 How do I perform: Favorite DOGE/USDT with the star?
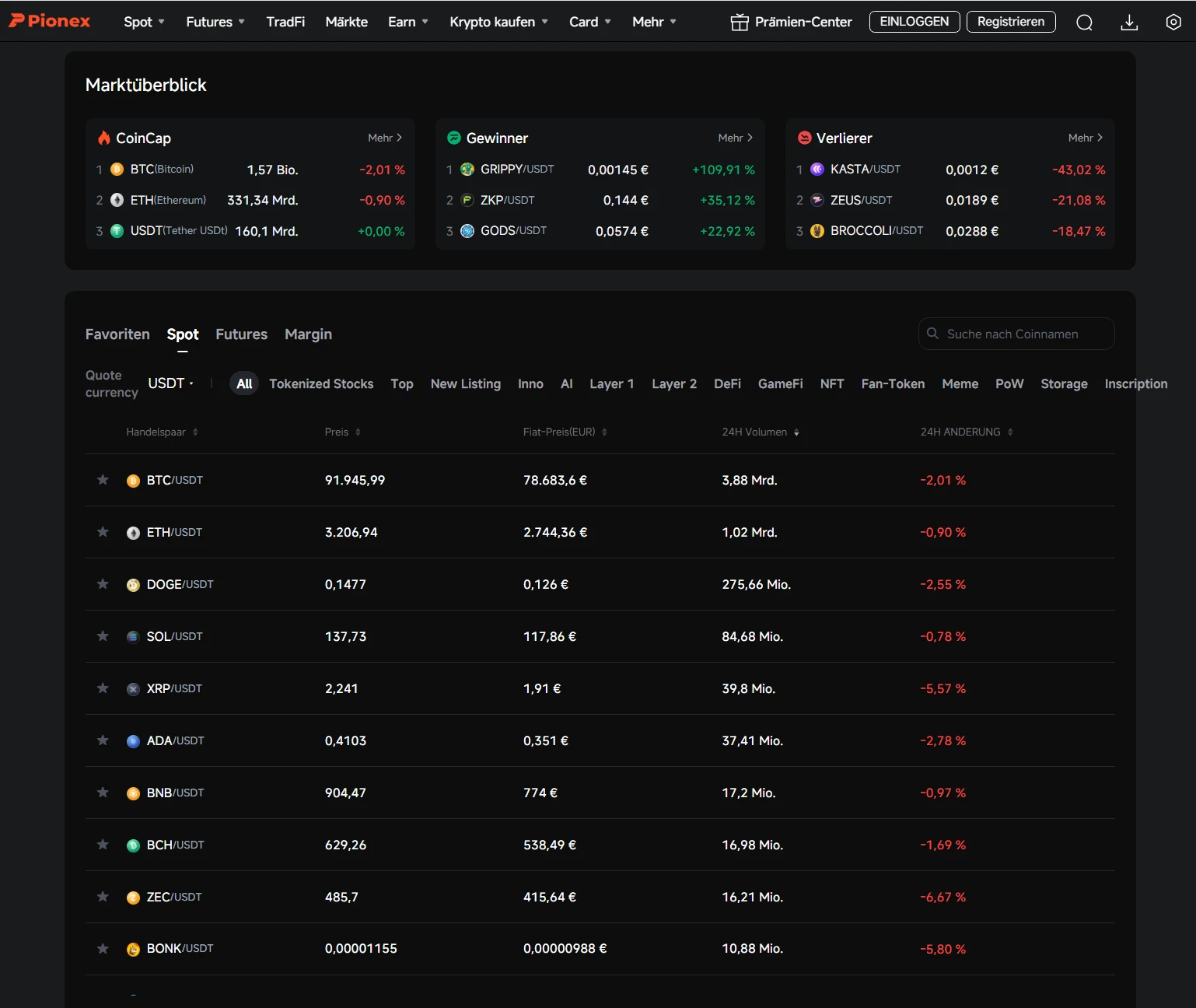tap(103, 584)
